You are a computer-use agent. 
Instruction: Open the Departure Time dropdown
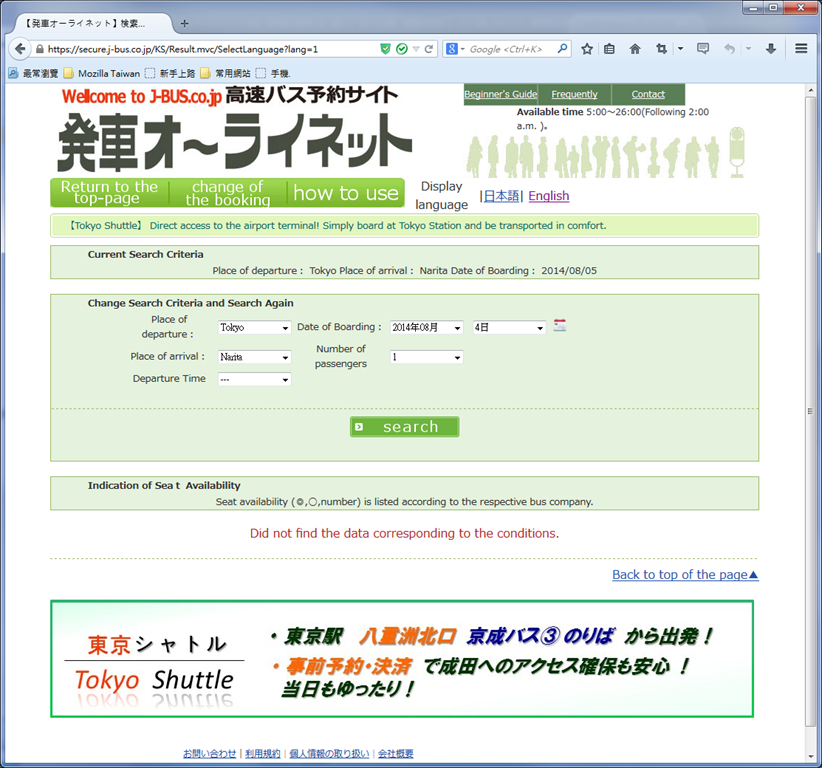tap(254, 380)
